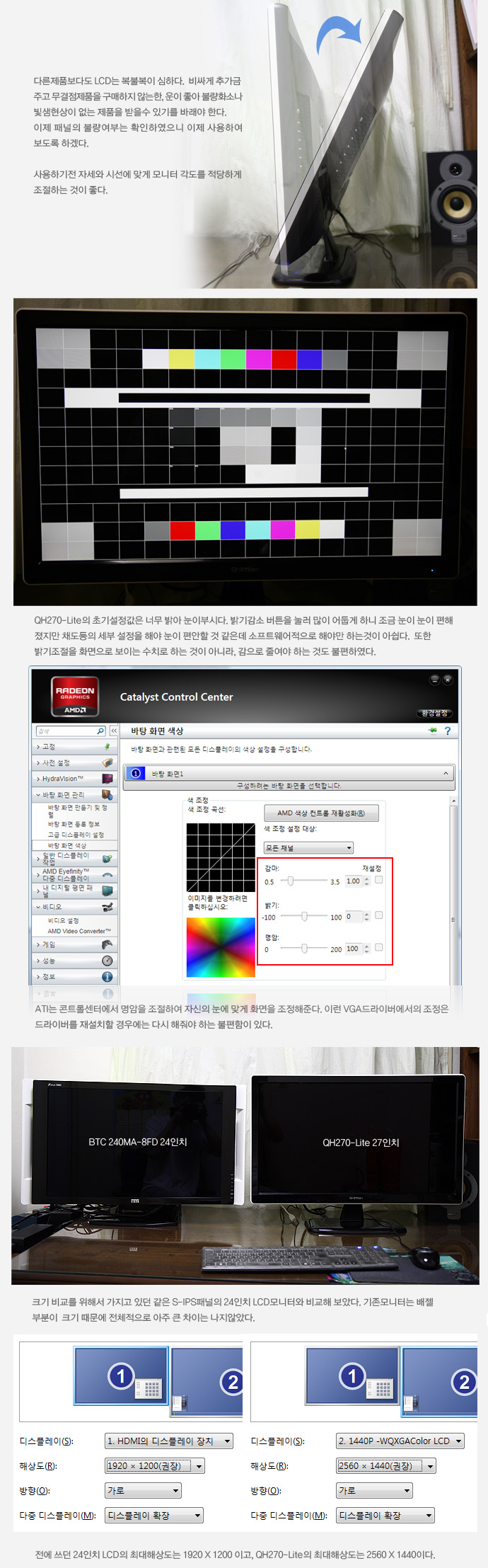Screen dimensions: 488x1568
Task: Collapse the 비디오 category
Action: (x=38, y=907)
